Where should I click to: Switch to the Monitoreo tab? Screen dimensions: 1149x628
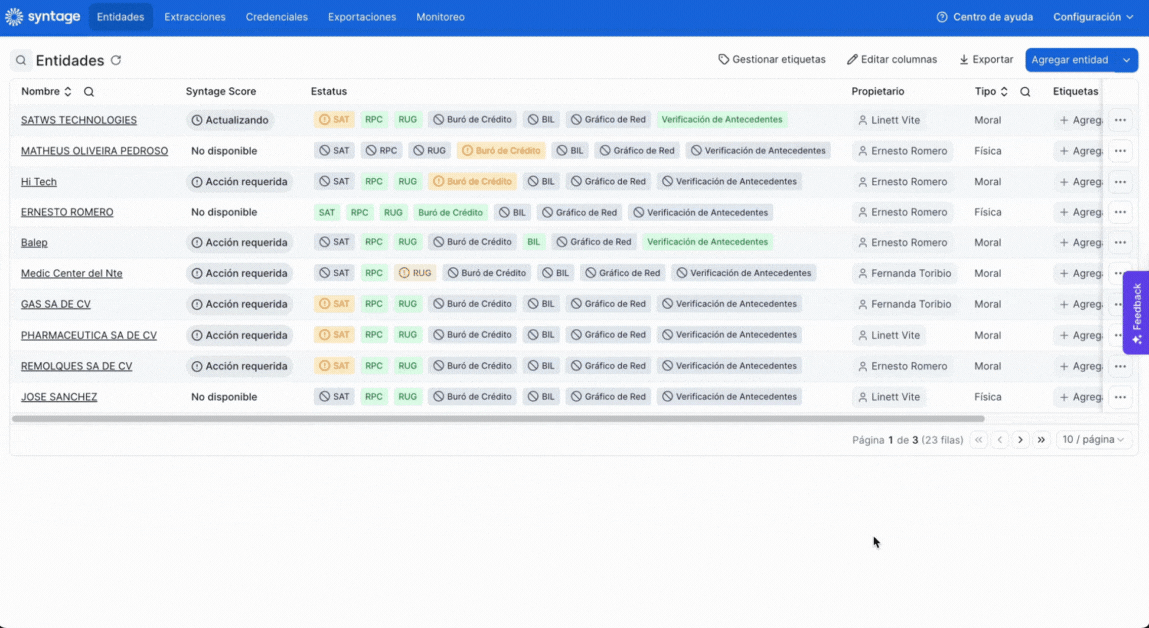tap(440, 17)
